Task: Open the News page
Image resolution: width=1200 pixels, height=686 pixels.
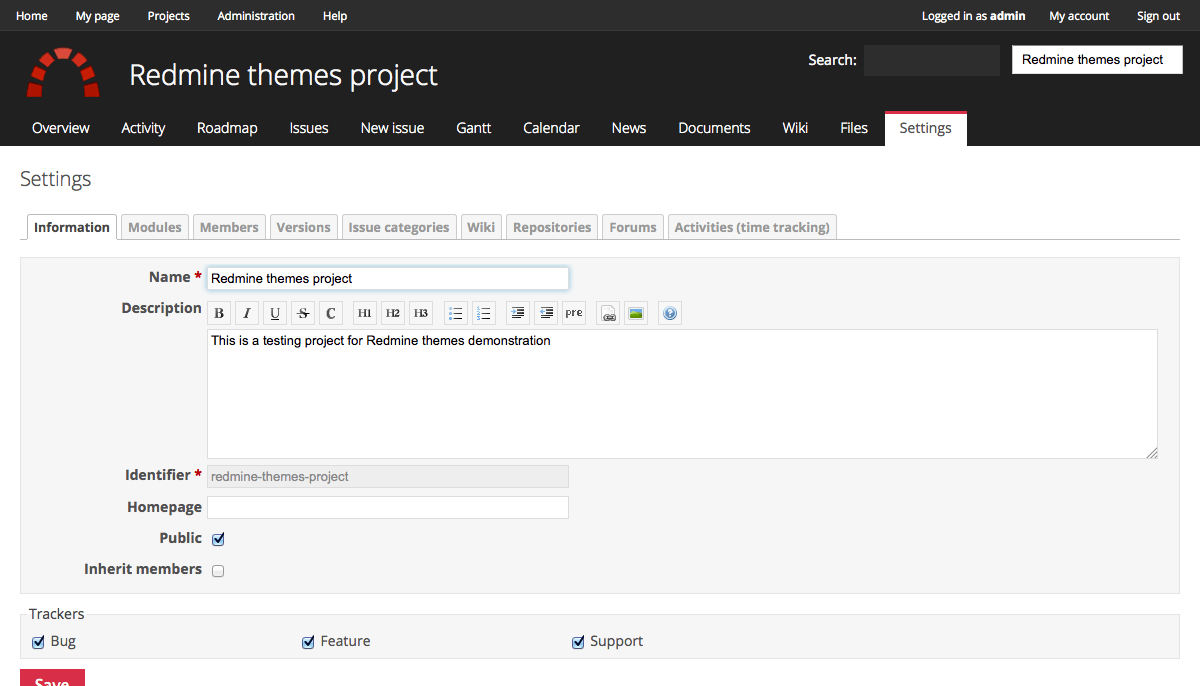Action: point(629,128)
